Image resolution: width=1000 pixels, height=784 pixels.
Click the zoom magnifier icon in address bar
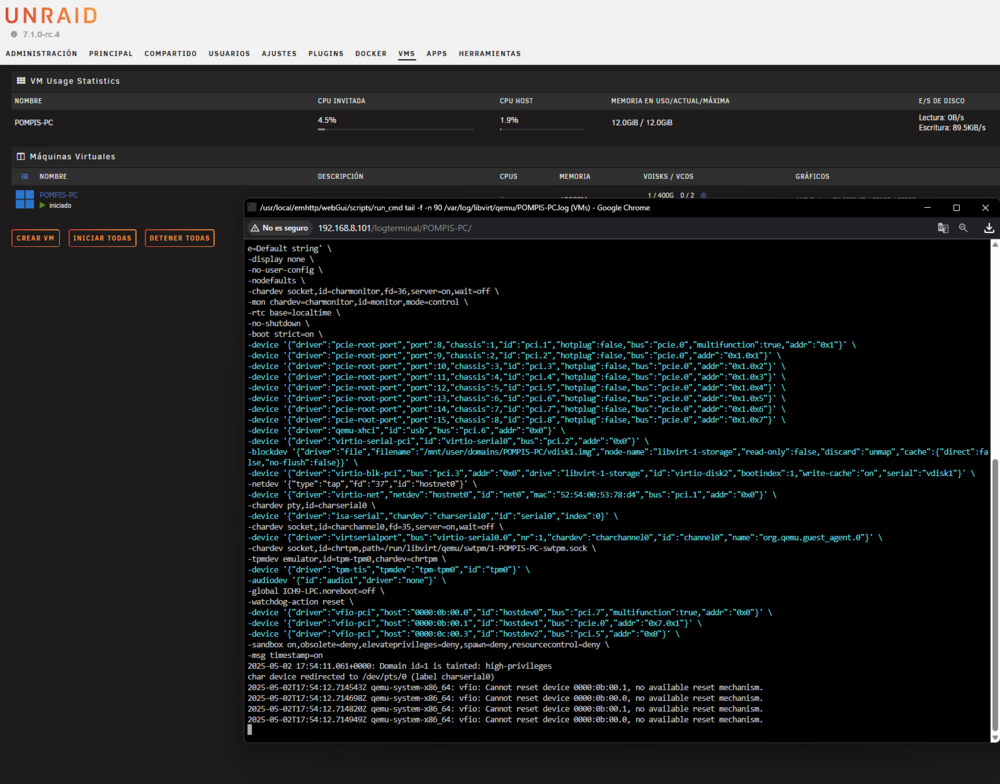964,228
